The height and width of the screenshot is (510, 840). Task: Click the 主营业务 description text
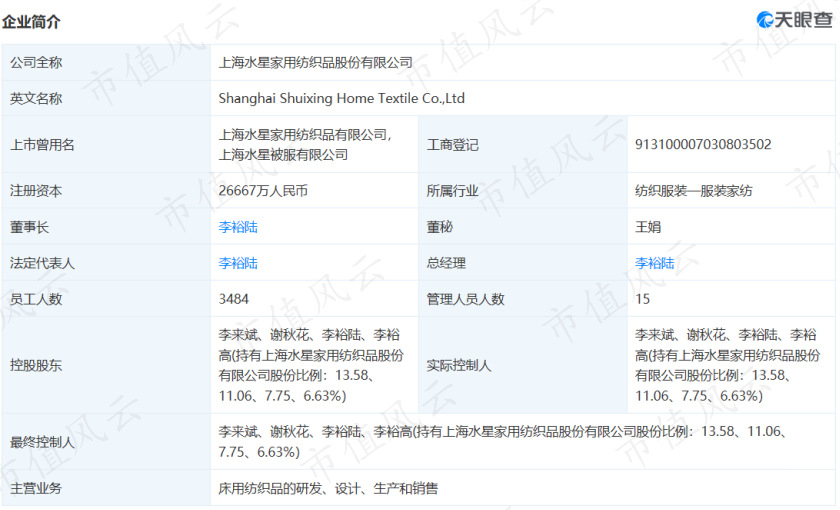click(328, 489)
